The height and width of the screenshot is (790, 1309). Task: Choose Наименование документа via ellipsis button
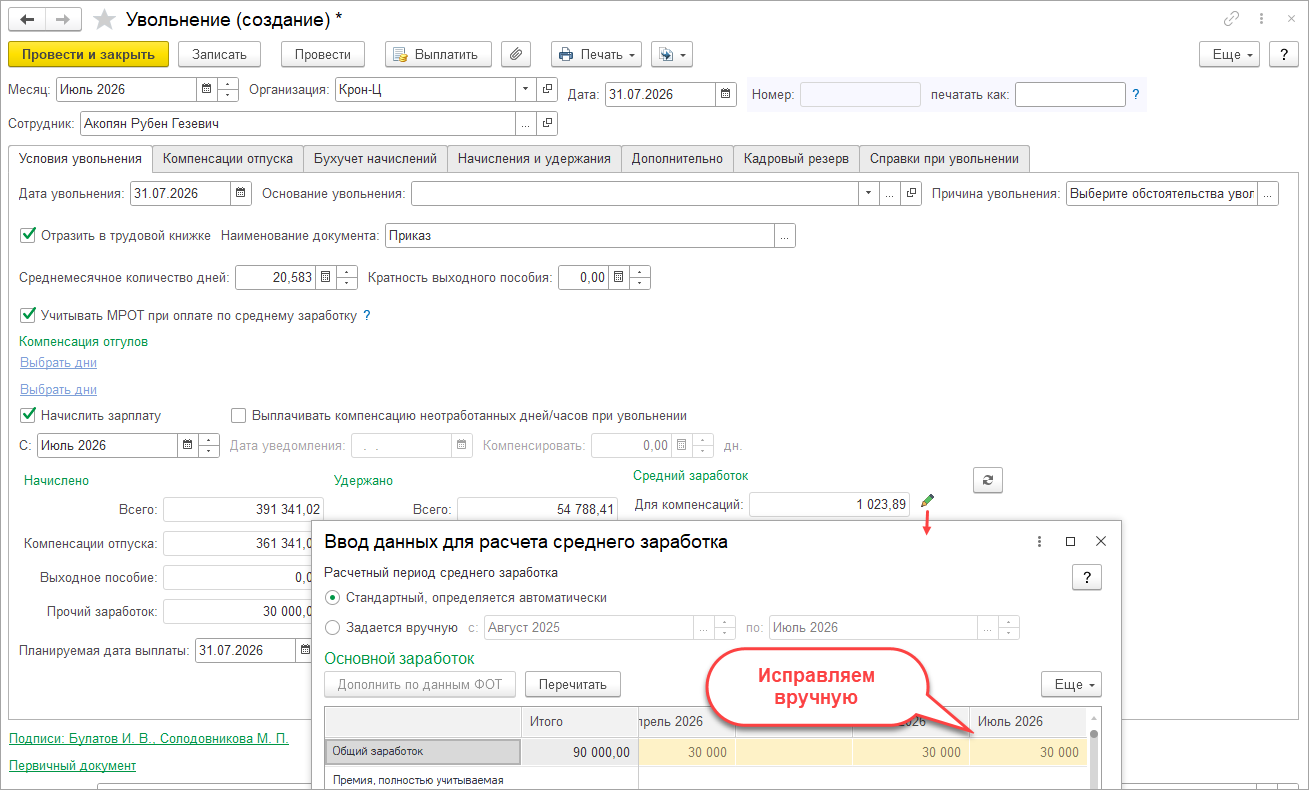785,235
